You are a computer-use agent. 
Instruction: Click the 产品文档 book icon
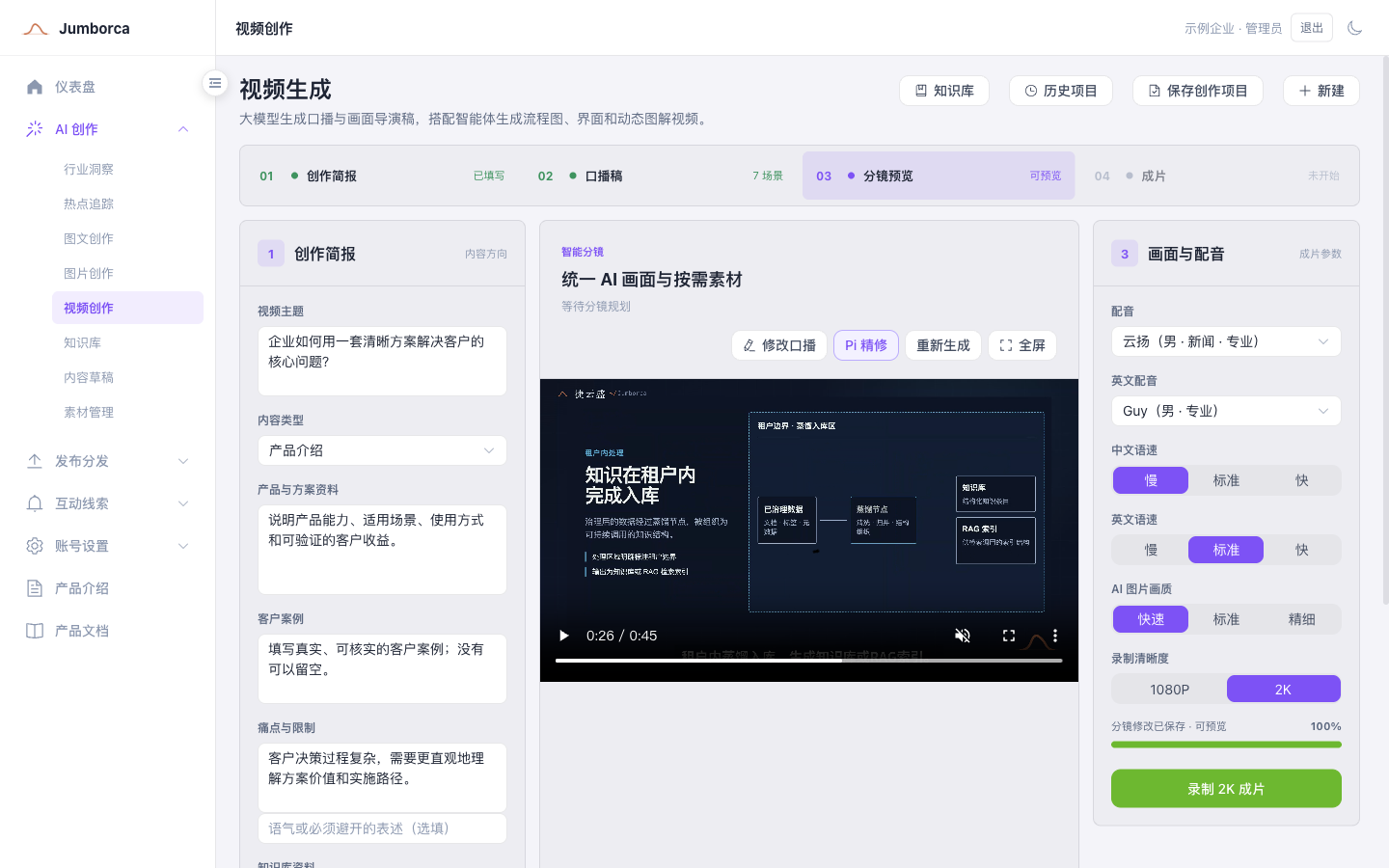point(35,631)
